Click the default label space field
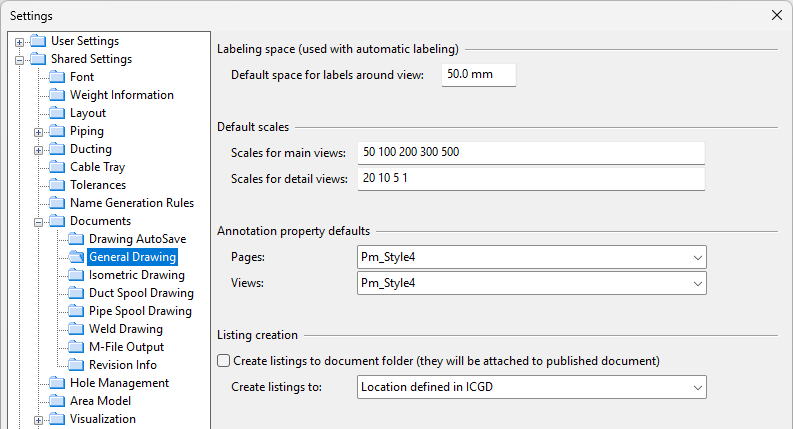The image size is (793, 429). click(478, 75)
